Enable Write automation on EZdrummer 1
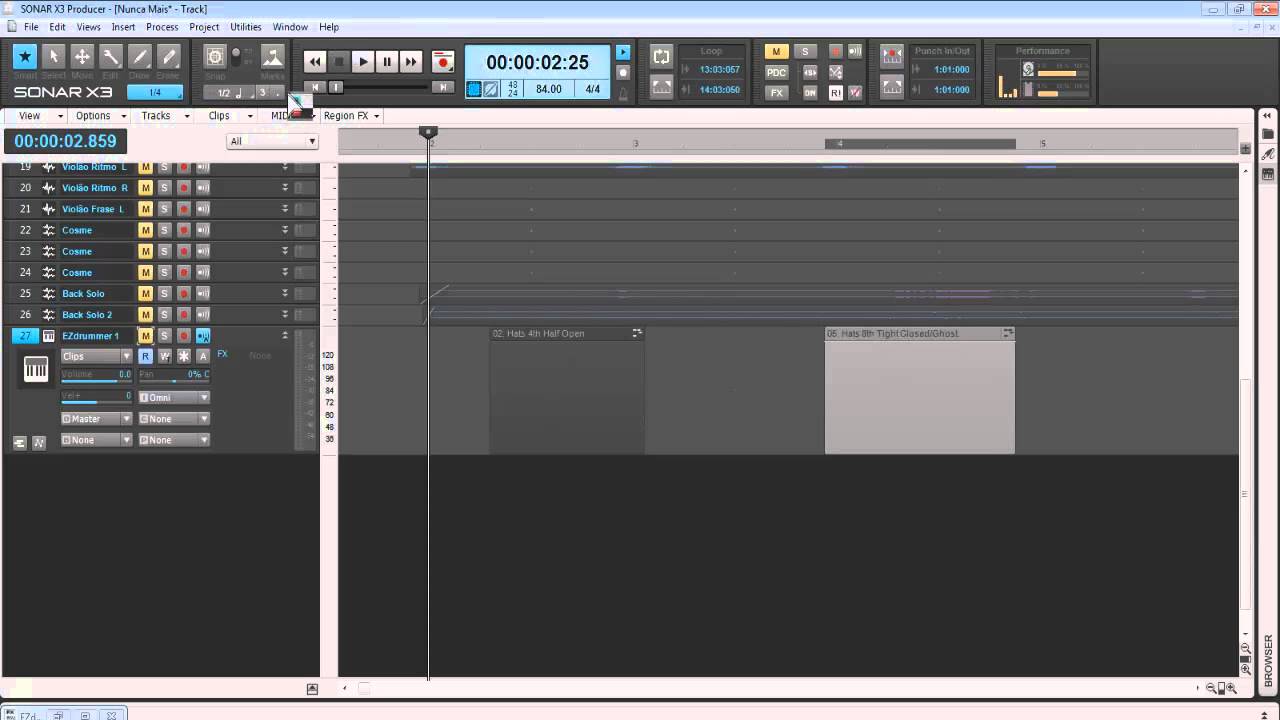The image size is (1280, 720). (164, 356)
